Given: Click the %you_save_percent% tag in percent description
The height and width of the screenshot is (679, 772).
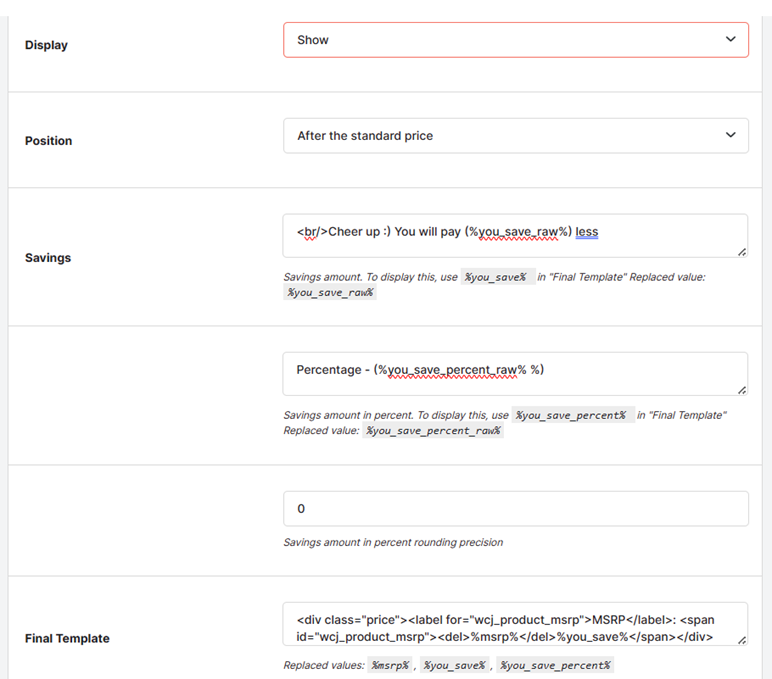Looking at the screenshot, I should click(x=573, y=416).
